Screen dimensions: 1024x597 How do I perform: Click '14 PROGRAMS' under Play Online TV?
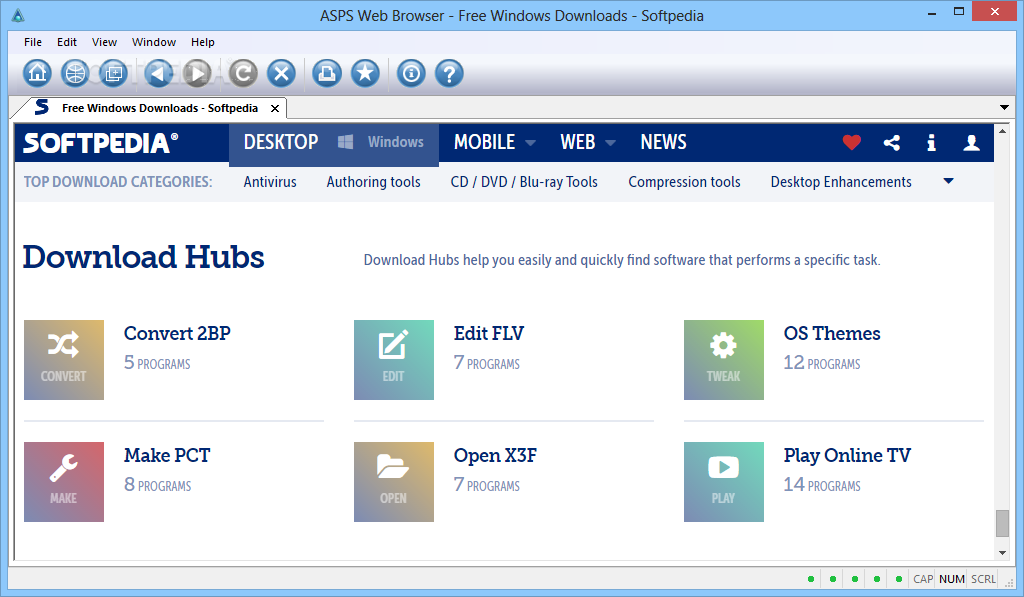coord(822,485)
